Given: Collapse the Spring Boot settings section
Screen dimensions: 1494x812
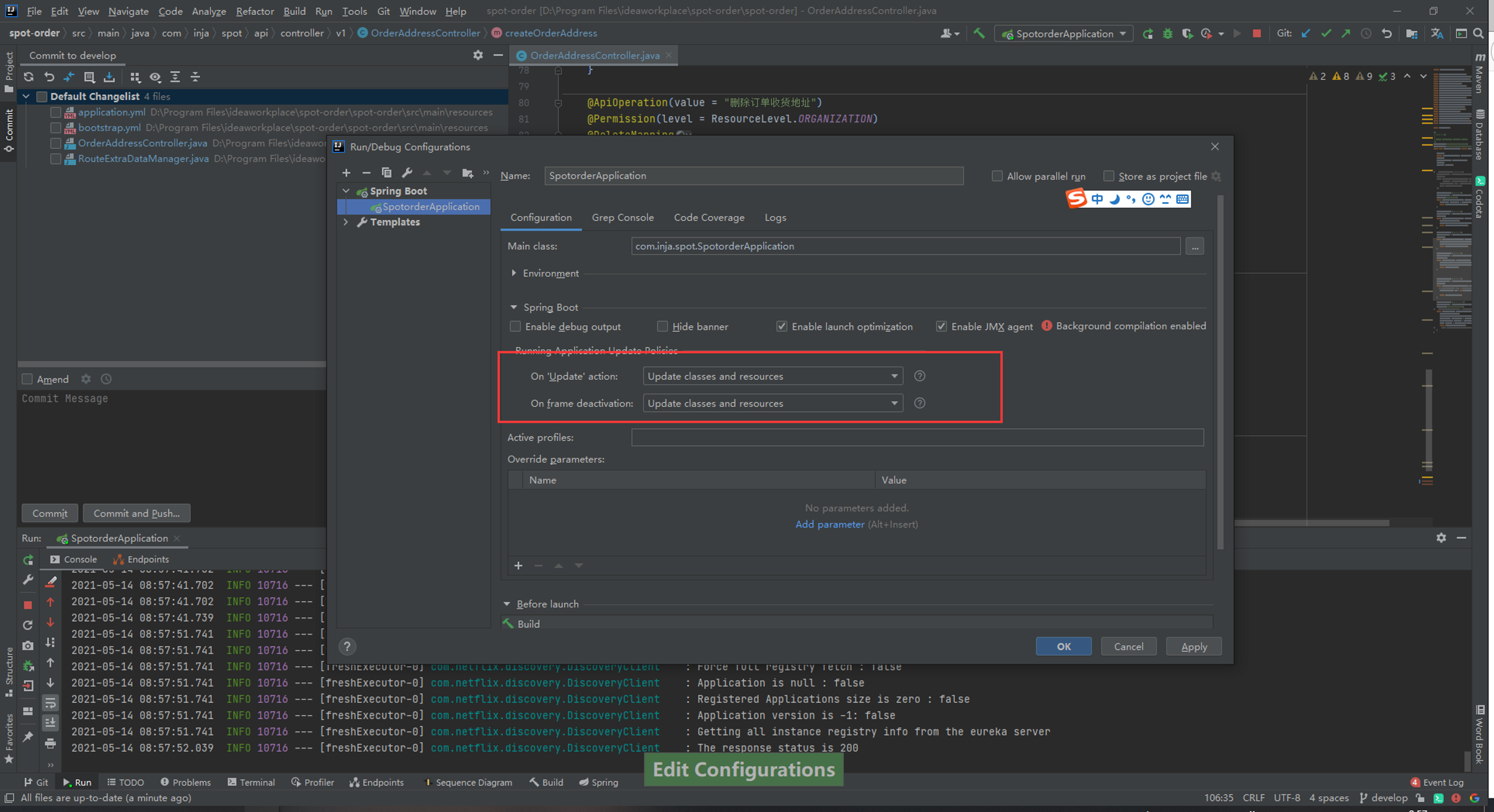Looking at the screenshot, I should coord(513,307).
